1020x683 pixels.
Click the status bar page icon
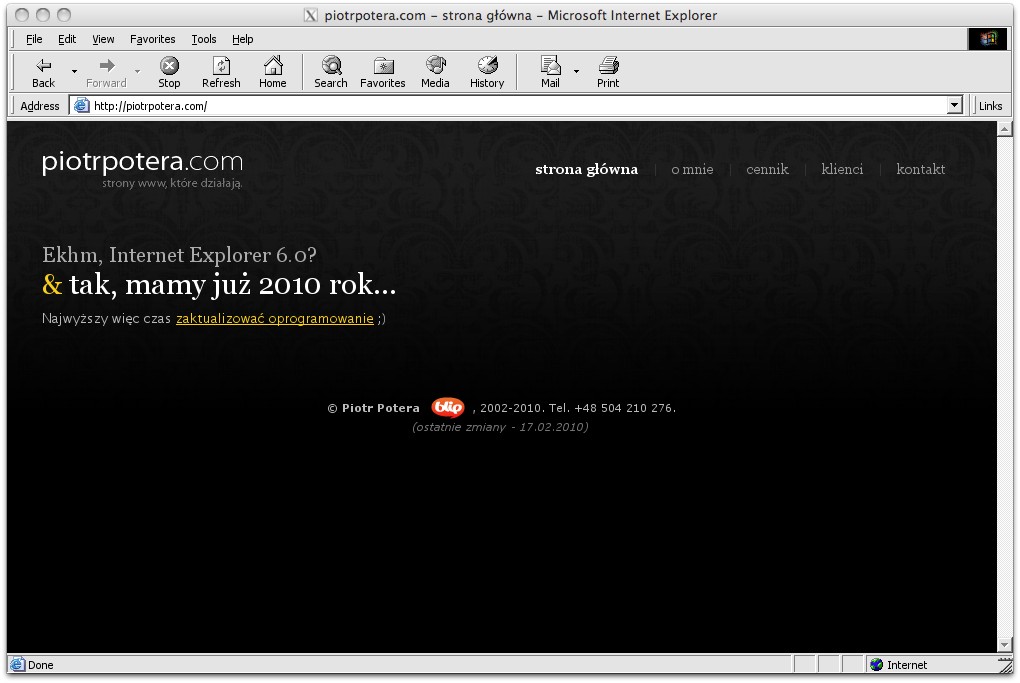[x=18, y=664]
